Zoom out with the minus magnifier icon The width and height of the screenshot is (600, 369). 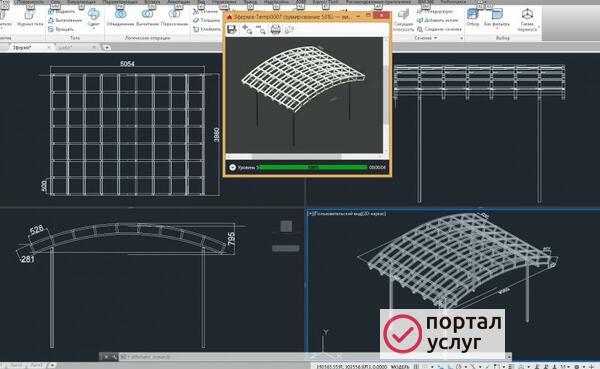click(261, 29)
